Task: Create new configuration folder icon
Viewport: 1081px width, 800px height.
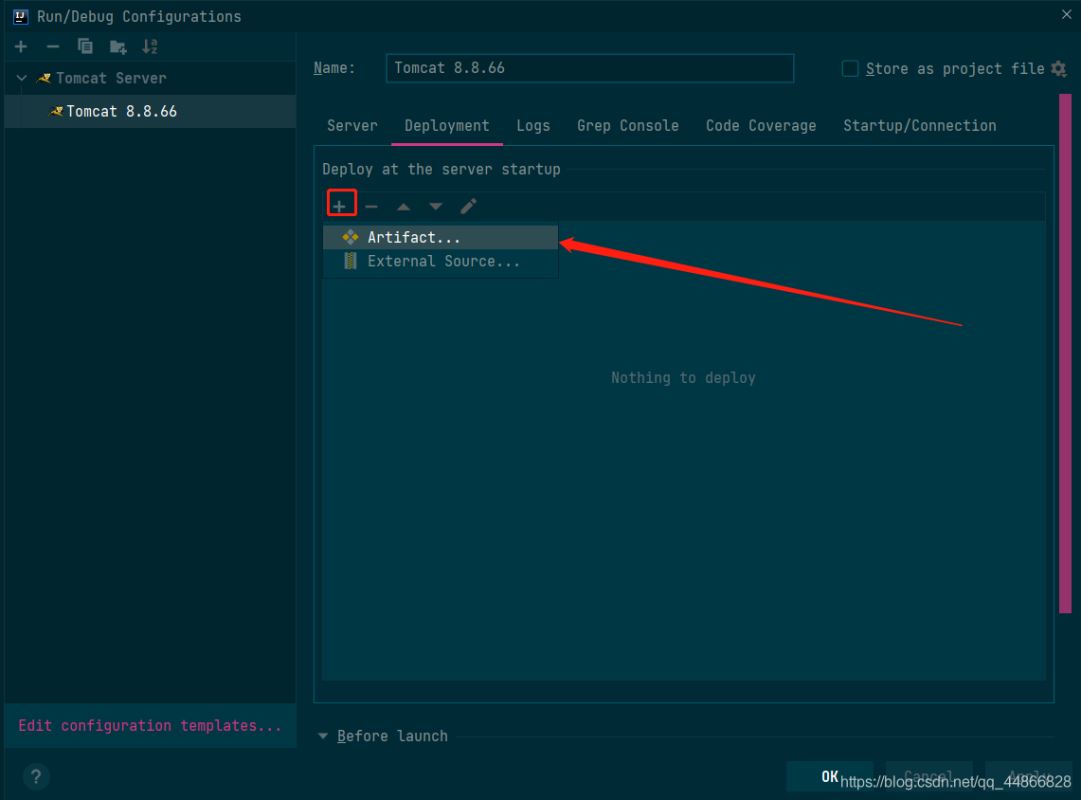Action: (118, 47)
